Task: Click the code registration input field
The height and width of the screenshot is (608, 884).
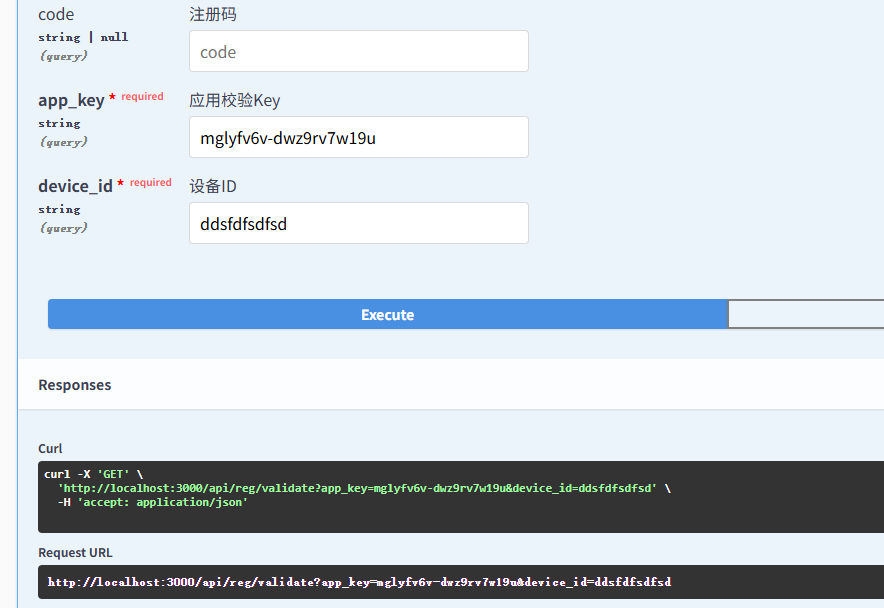Action: pyautogui.click(x=358, y=52)
